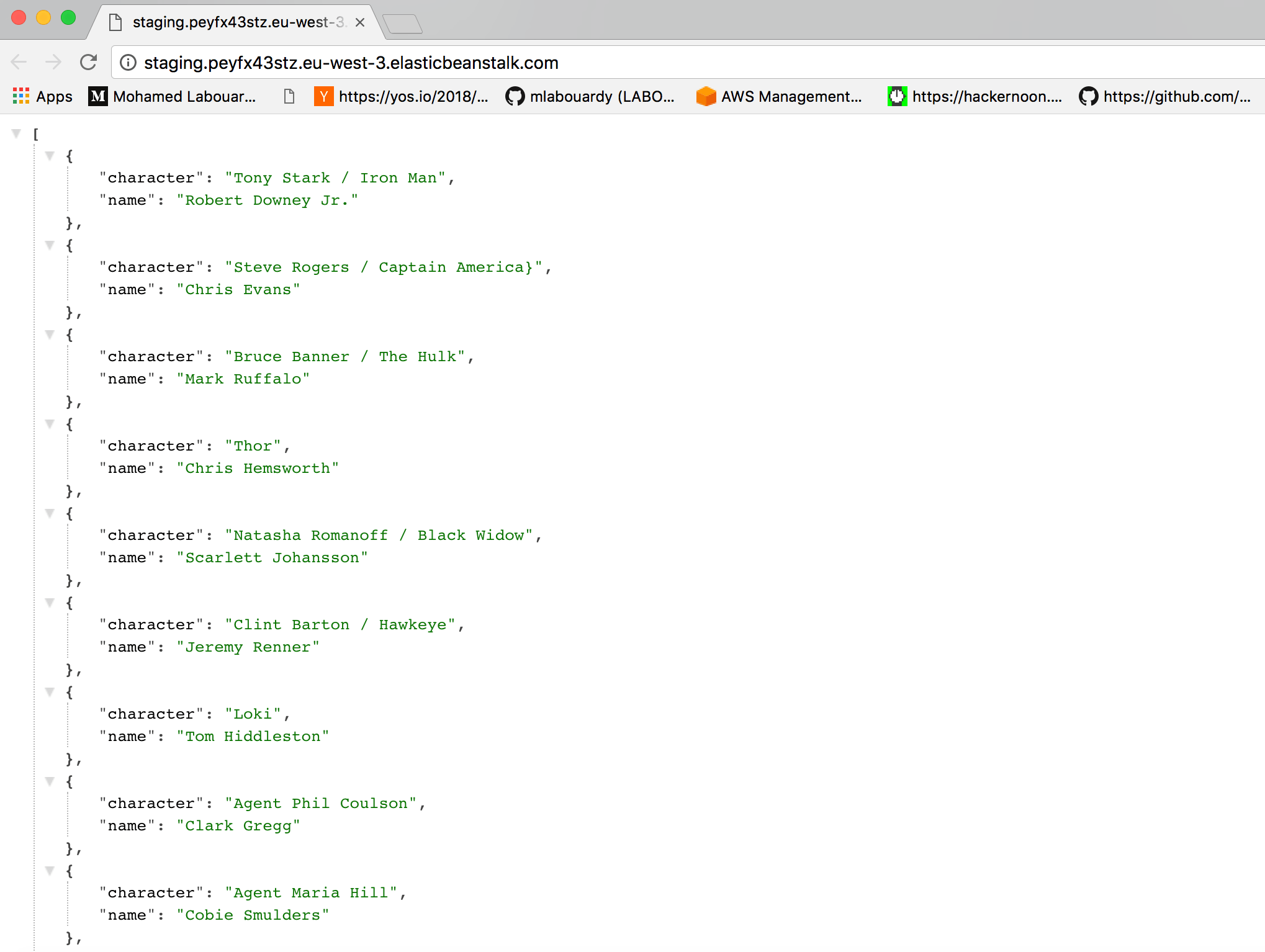The width and height of the screenshot is (1265, 952).
Task: Collapse the Agent Maria Hill object
Action: tap(50, 870)
